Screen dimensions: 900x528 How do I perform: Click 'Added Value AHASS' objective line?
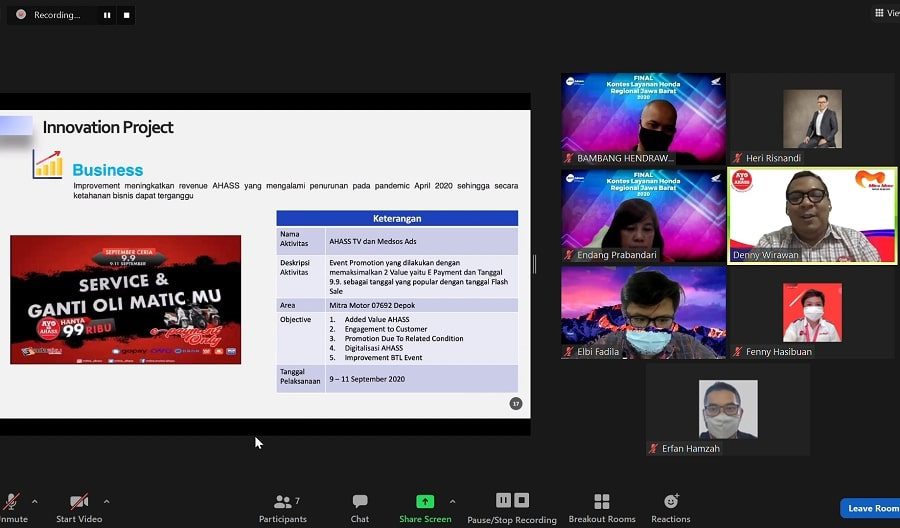377,320
